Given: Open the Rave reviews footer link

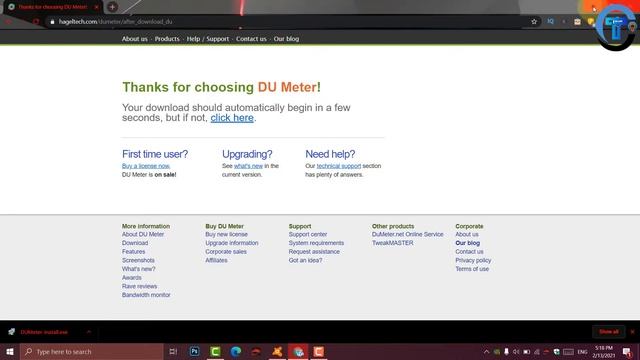Looking at the screenshot, I should click(139, 286).
